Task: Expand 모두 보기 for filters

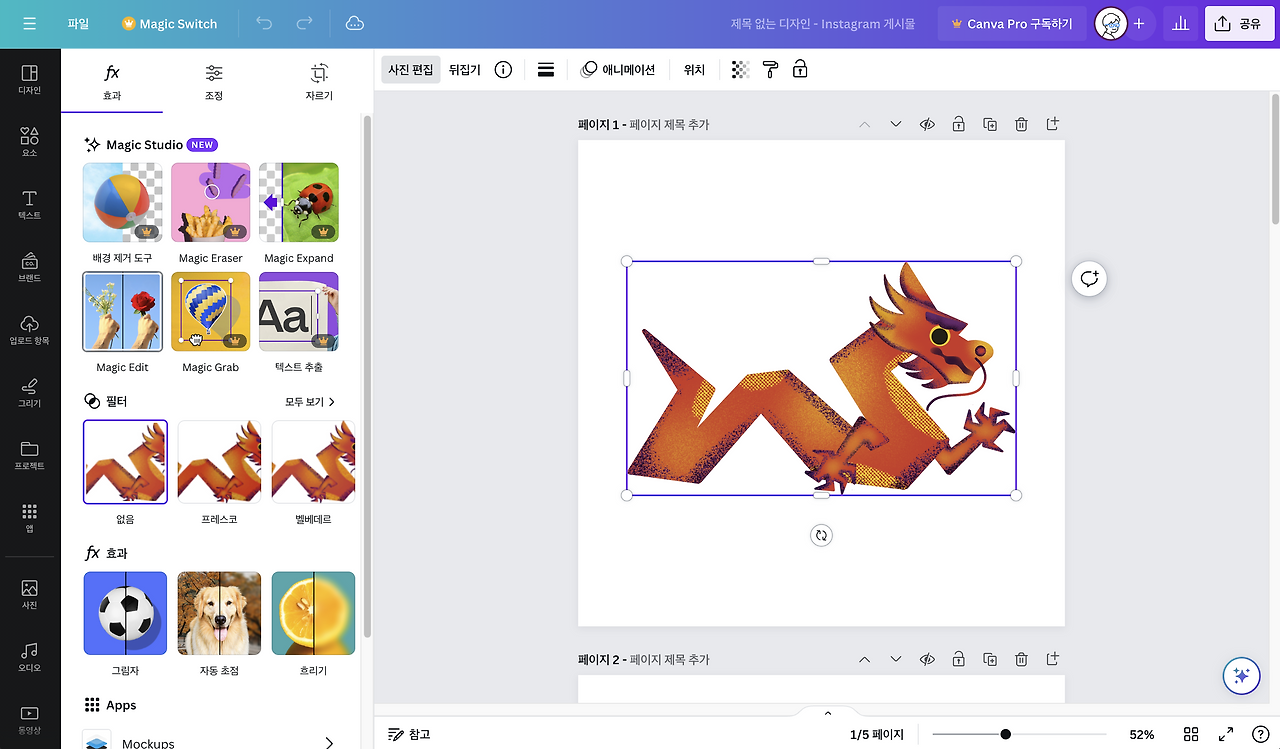Action: pos(310,401)
